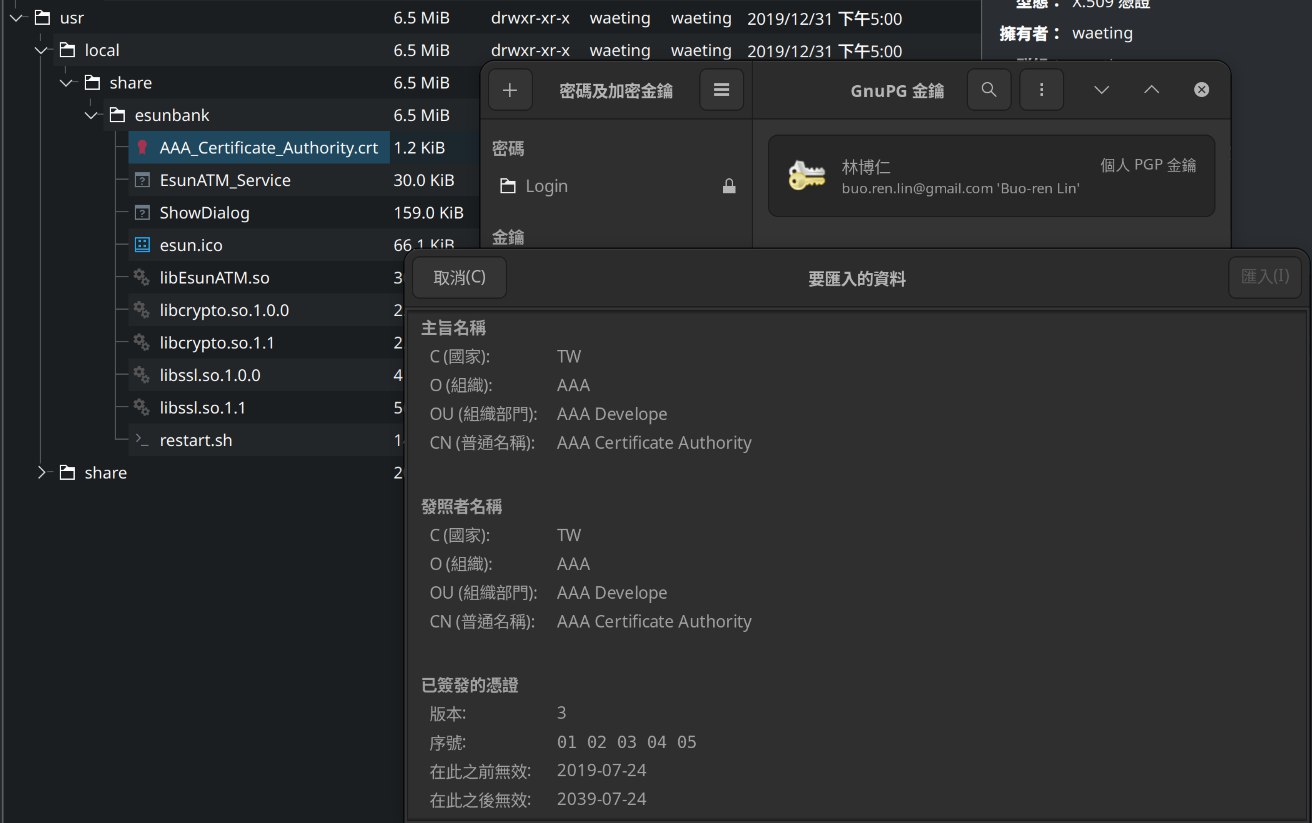Click the golden keys icon for 林博仁

(x=807, y=176)
